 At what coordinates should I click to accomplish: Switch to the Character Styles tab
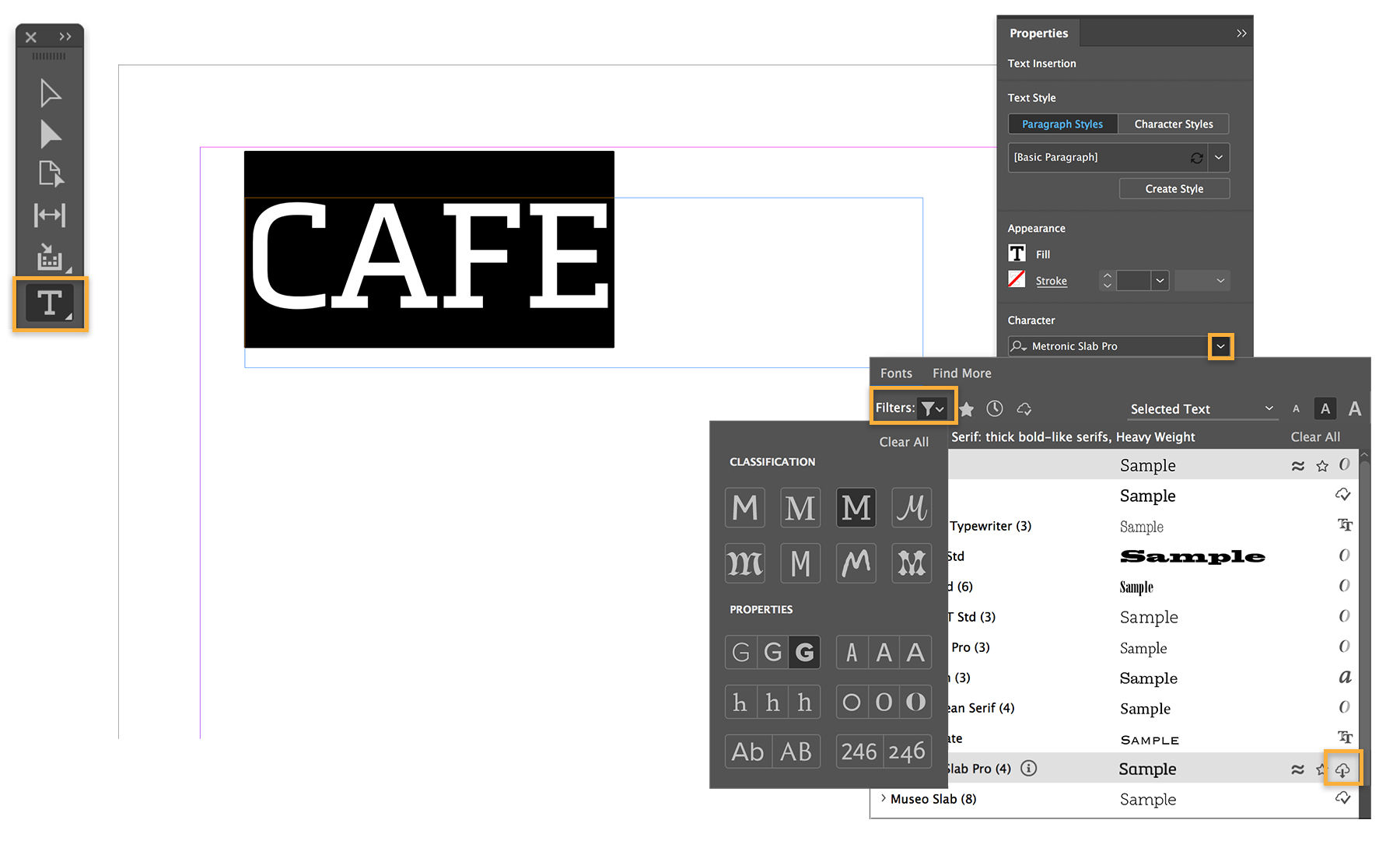1173,124
